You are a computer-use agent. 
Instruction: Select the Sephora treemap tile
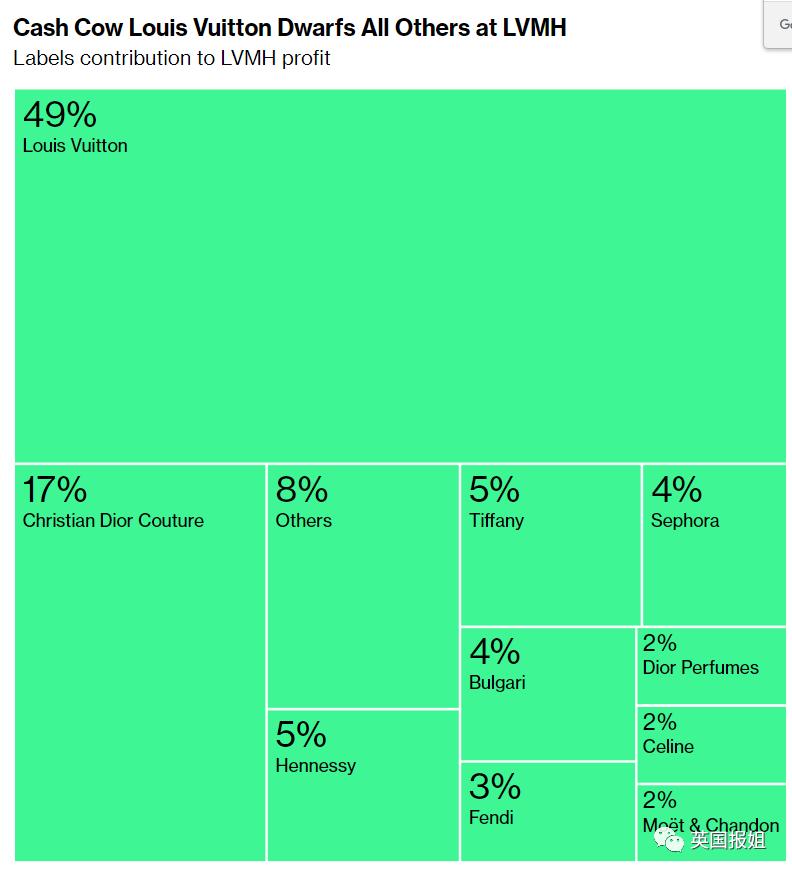pyautogui.click(x=714, y=570)
